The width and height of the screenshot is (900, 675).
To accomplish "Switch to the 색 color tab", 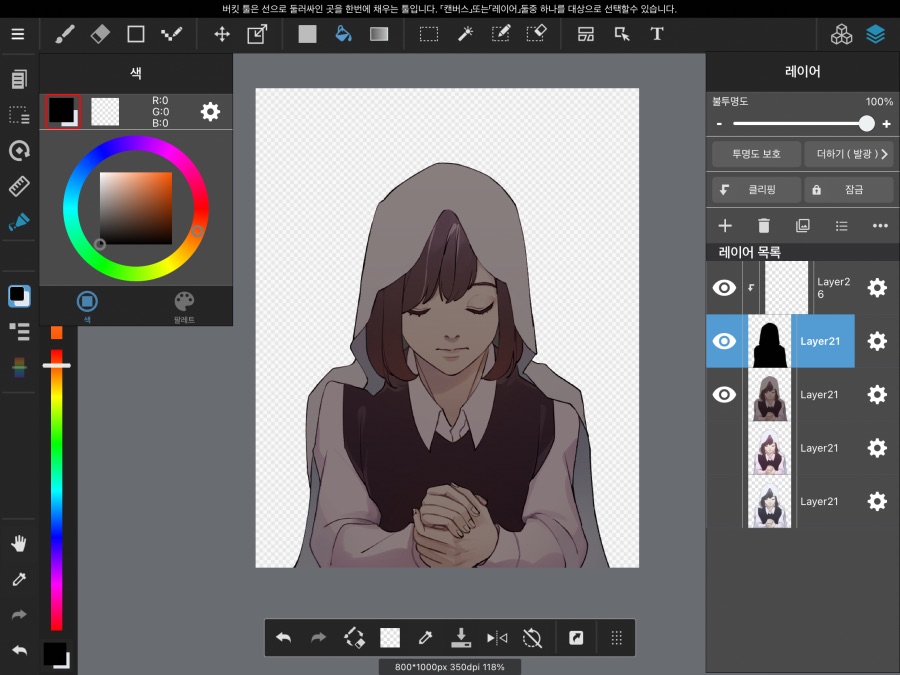I will click(x=88, y=303).
